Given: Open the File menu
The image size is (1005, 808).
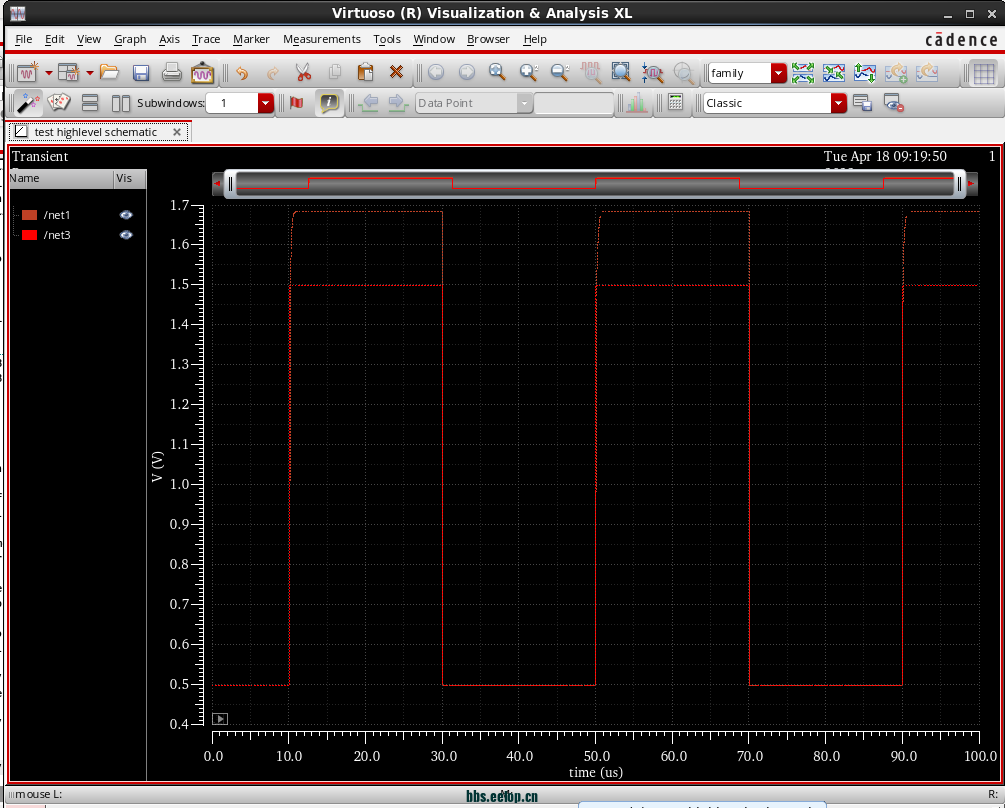Looking at the screenshot, I should point(24,39).
